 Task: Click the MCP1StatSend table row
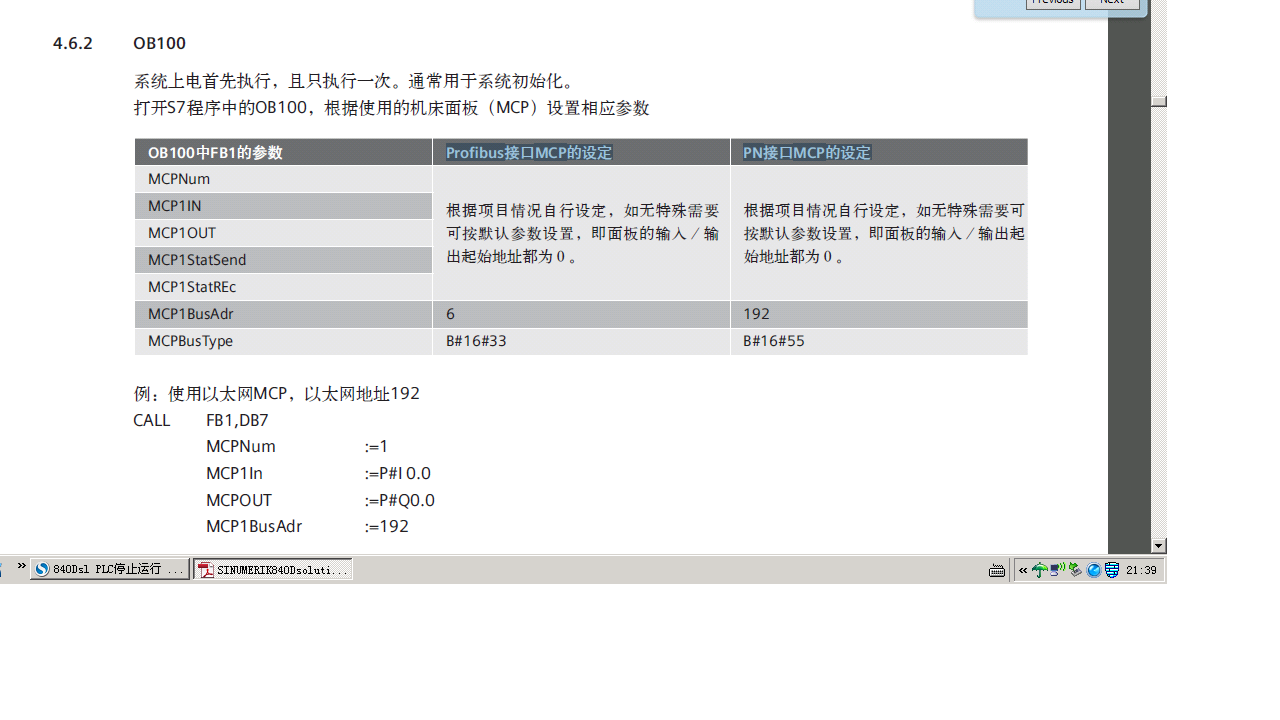(283, 260)
